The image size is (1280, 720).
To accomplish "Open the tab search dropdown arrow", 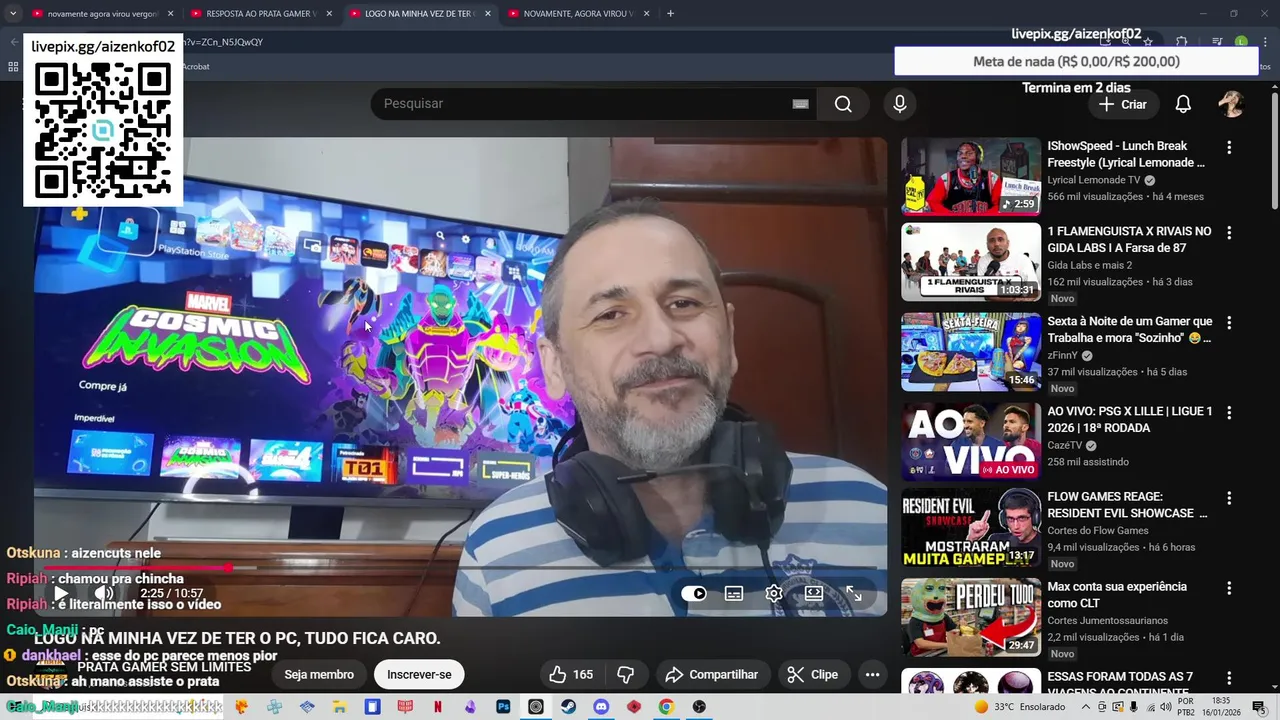I will [x=12, y=14].
